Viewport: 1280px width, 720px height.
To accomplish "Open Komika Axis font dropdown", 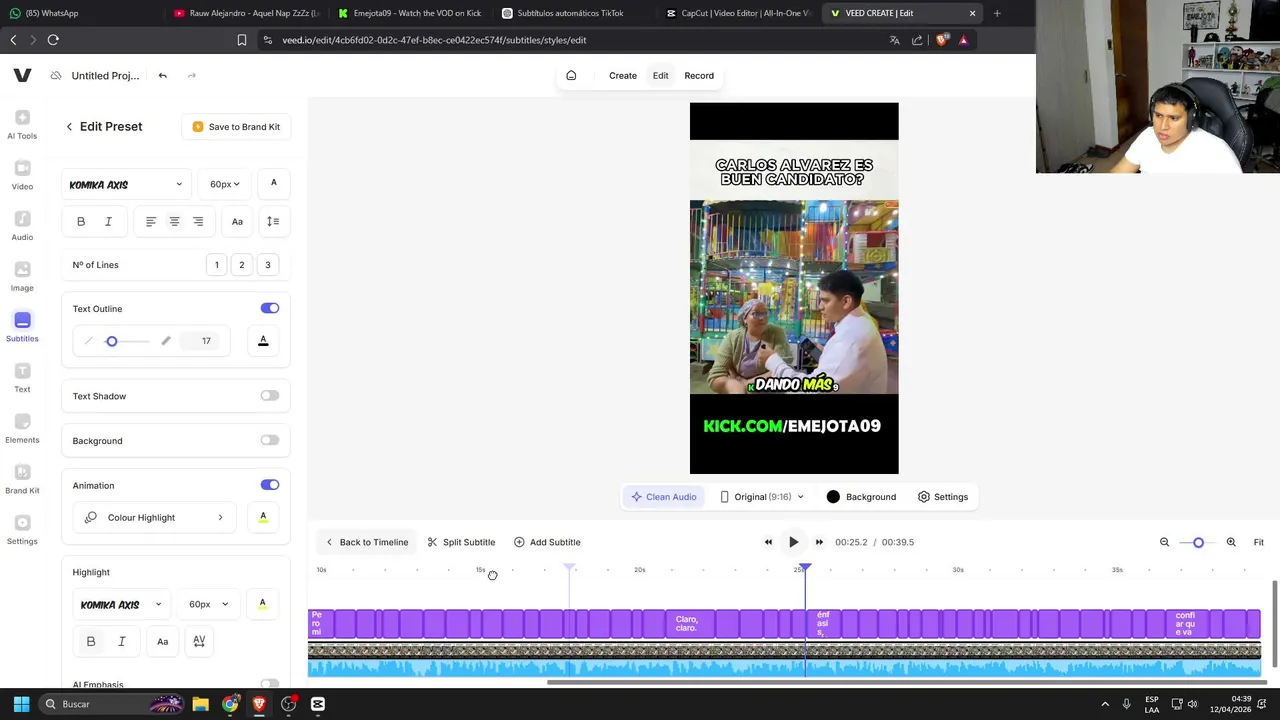I will pos(126,184).
